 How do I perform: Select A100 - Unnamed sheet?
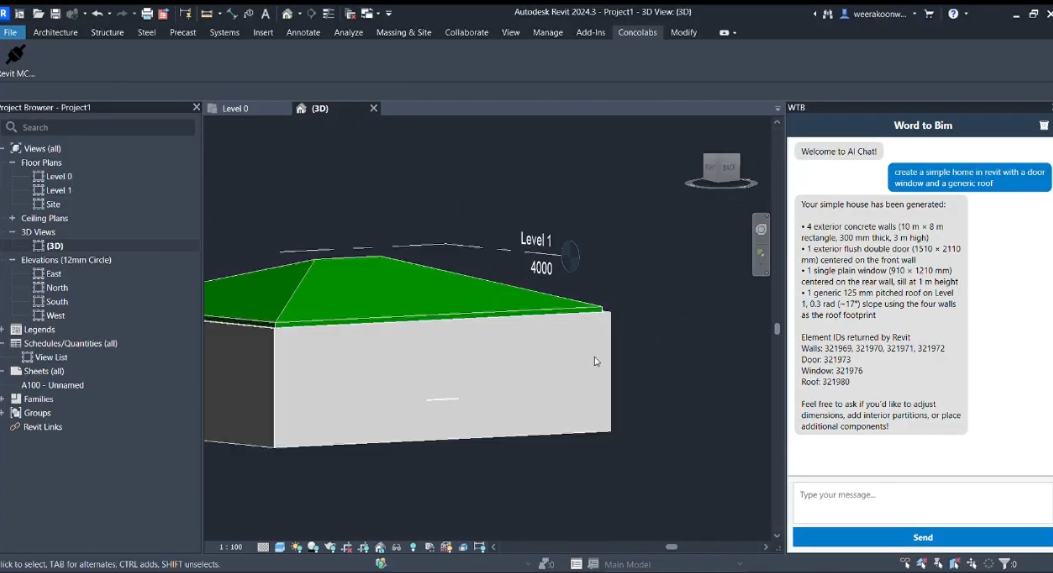[x=52, y=385]
